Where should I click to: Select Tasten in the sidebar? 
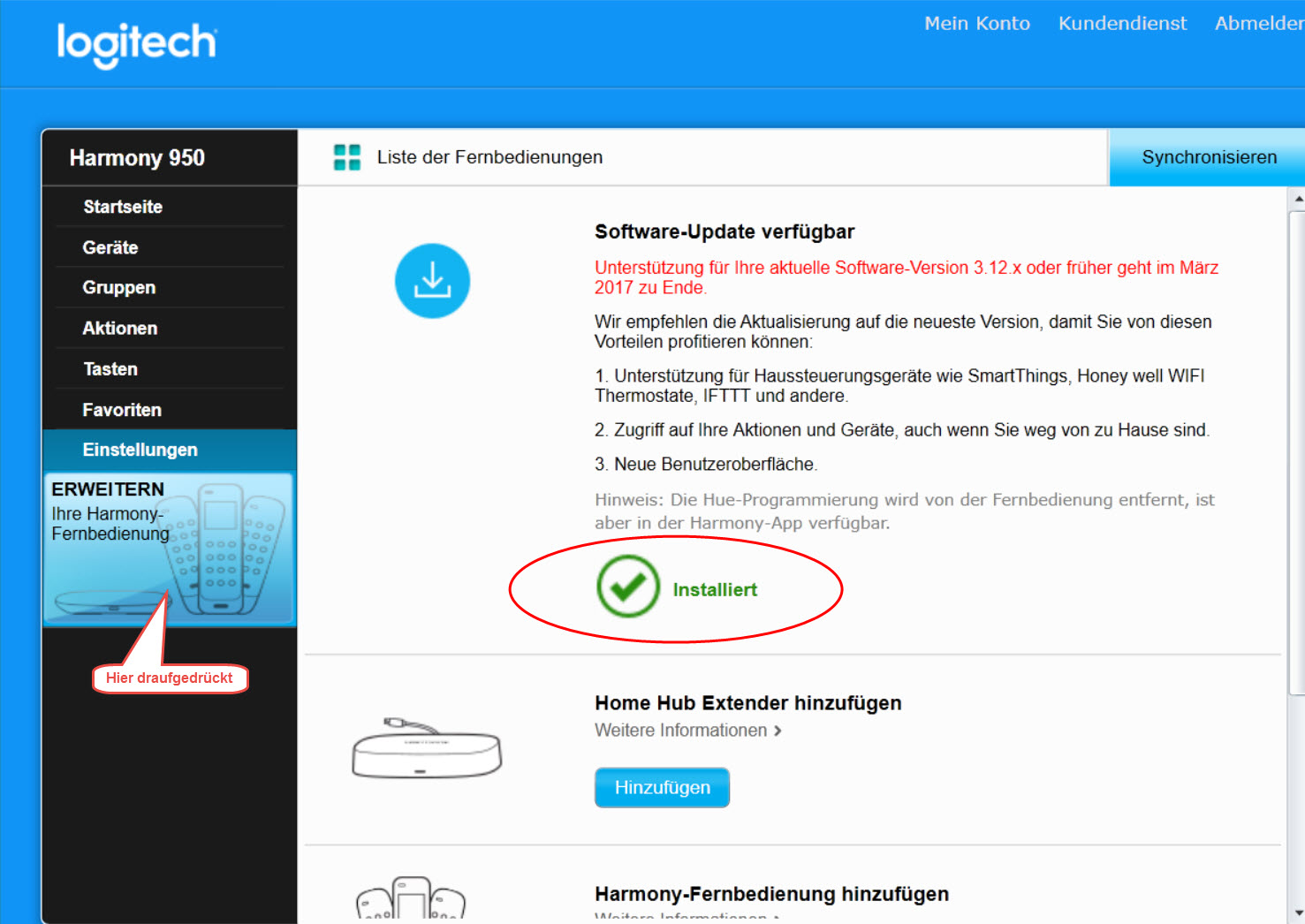pyautogui.click(x=110, y=369)
